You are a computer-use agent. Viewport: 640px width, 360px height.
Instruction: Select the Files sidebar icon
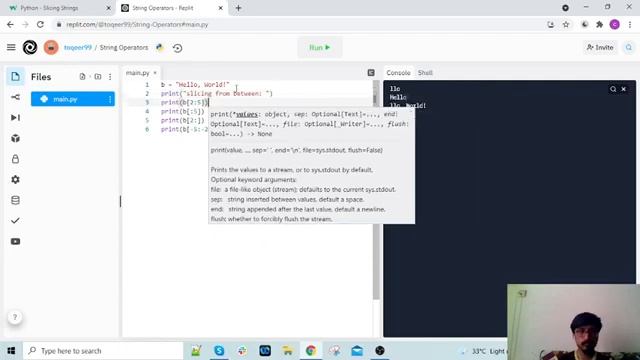tap(16, 77)
